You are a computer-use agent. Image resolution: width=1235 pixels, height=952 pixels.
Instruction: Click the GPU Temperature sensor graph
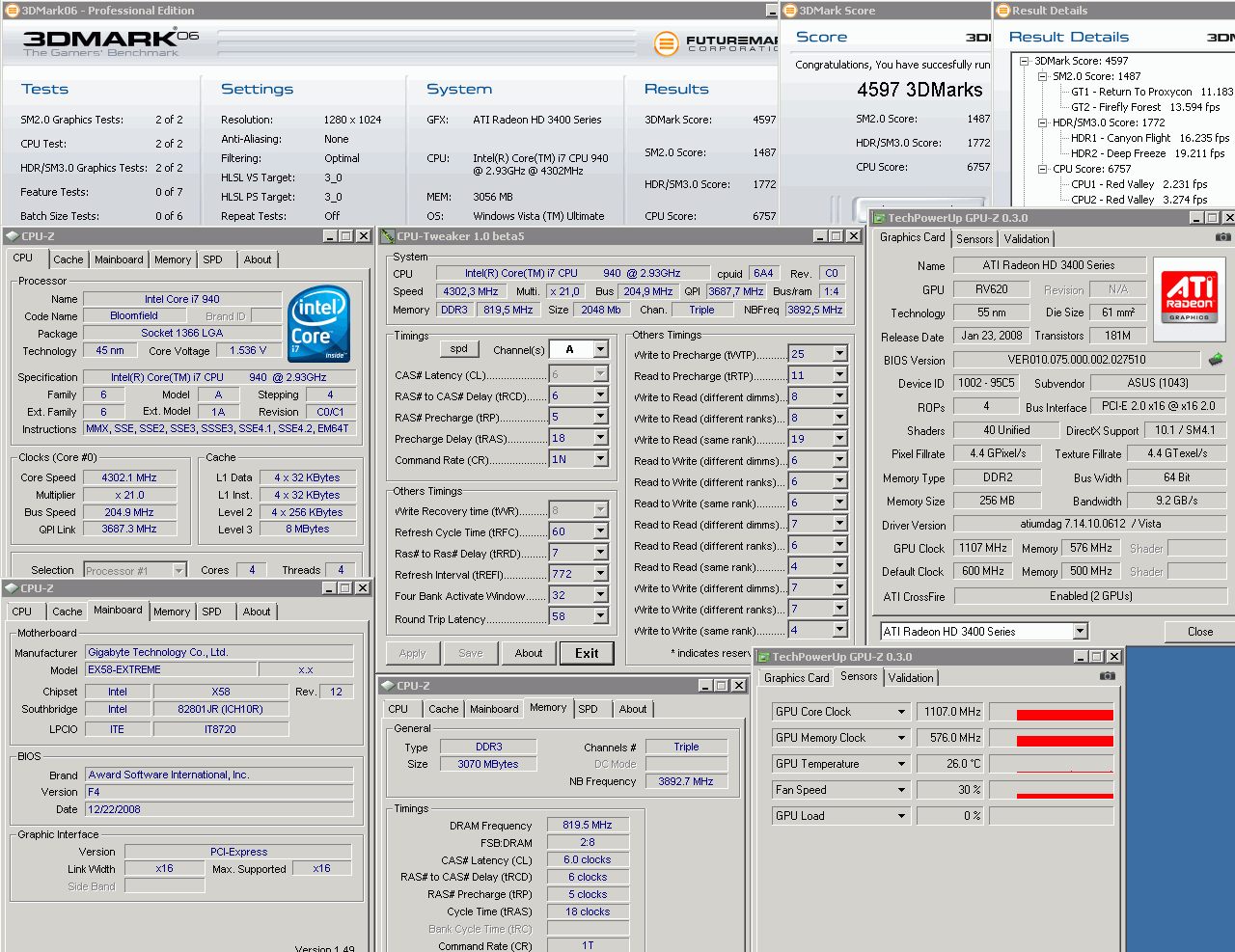click(x=1052, y=764)
